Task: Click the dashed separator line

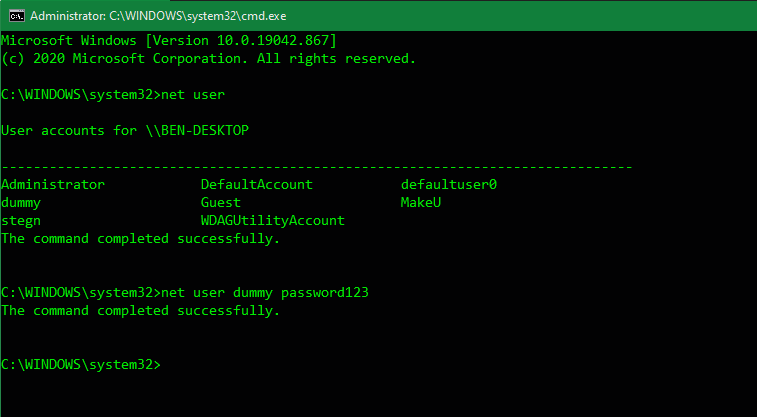Action: coord(316,166)
